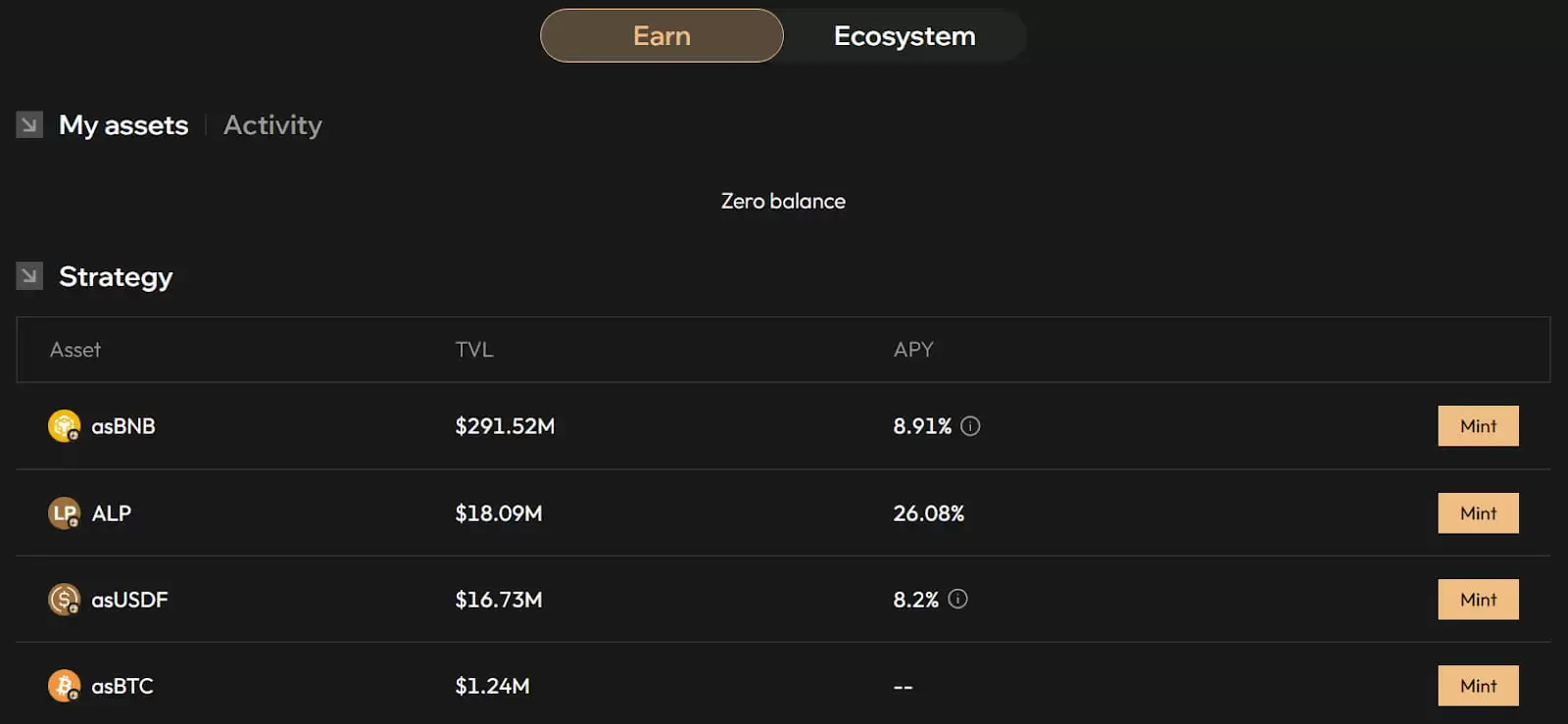The image size is (1568, 724).
Task: Switch to the Earn tab
Action: [661, 36]
